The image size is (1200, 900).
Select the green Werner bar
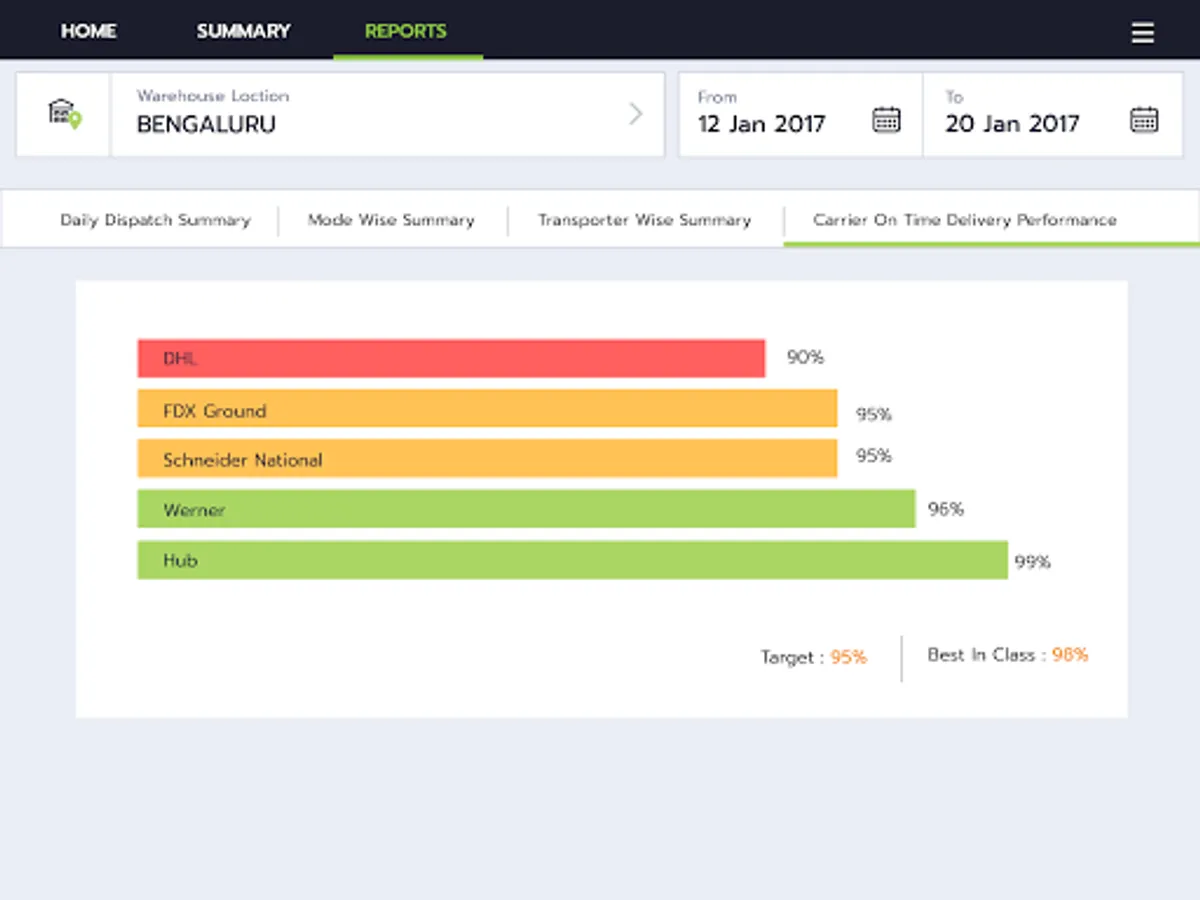526,508
